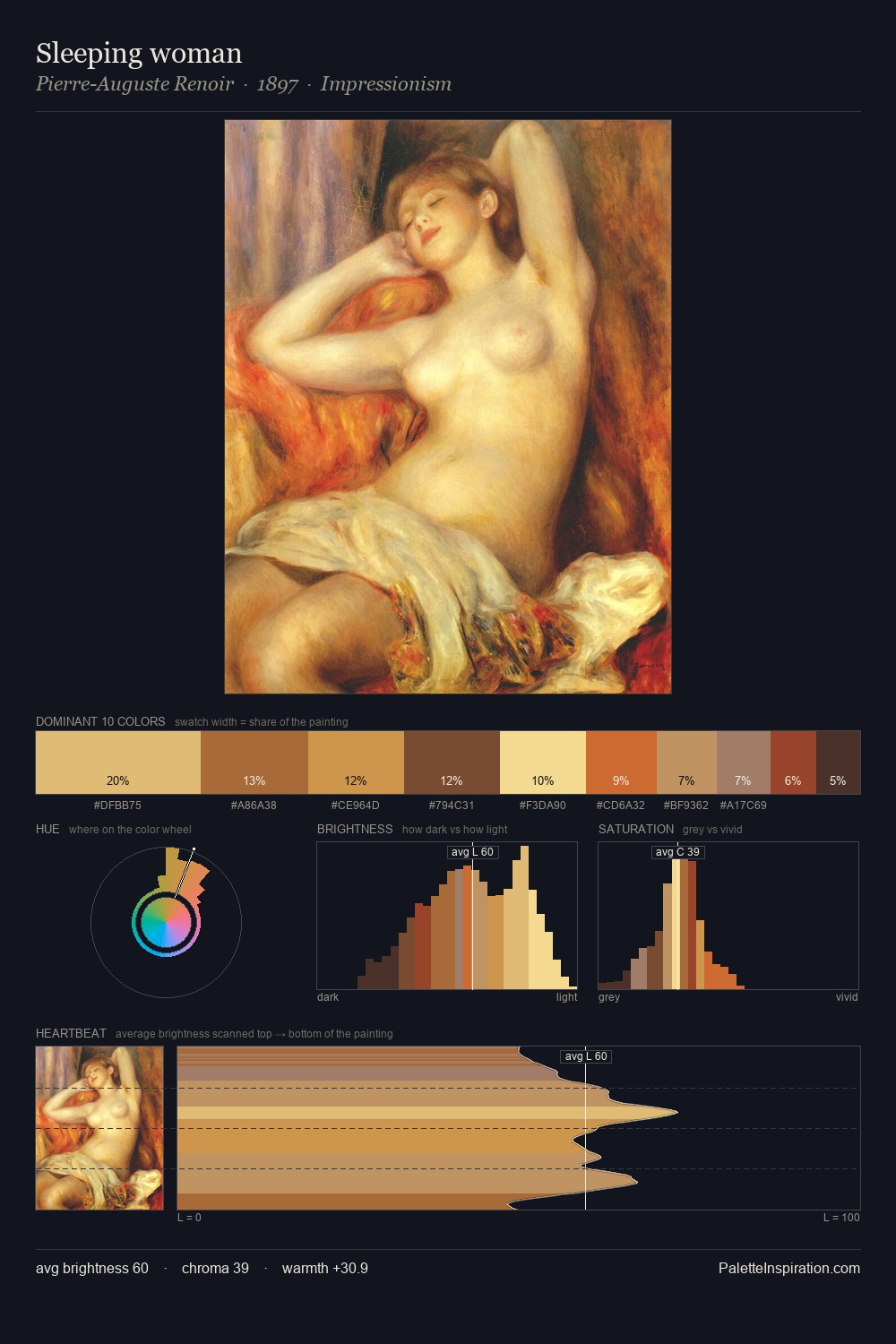Click the hex label #F3DA90
This screenshot has width=896, height=1344.
tap(543, 806)
